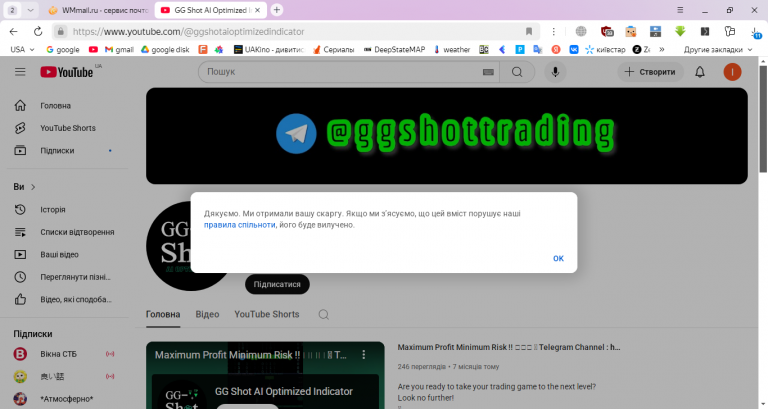Click the globe extension icon

tap(581, 31)
